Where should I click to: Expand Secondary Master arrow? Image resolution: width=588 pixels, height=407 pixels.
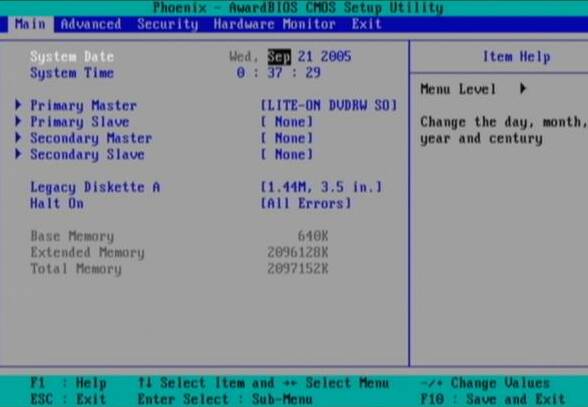[x=18, y=138]
